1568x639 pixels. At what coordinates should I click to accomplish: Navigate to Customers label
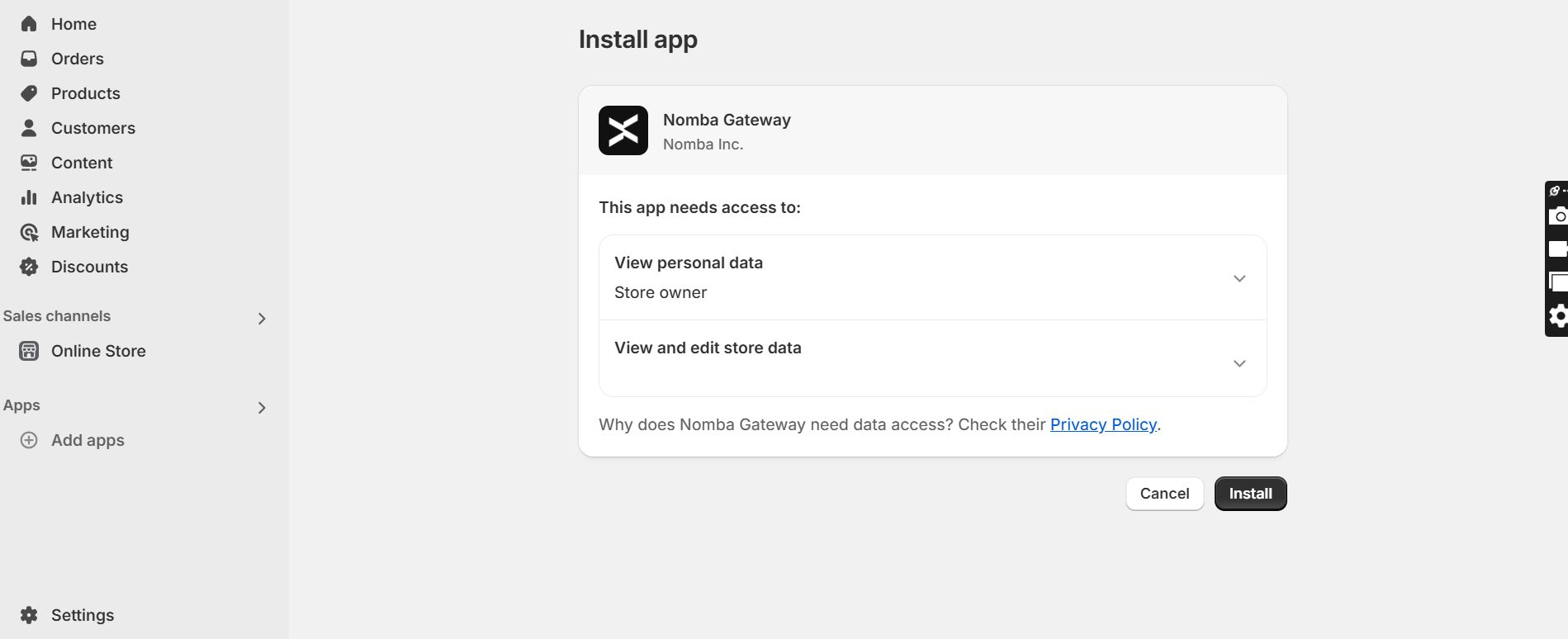click(x=93, y=128)
